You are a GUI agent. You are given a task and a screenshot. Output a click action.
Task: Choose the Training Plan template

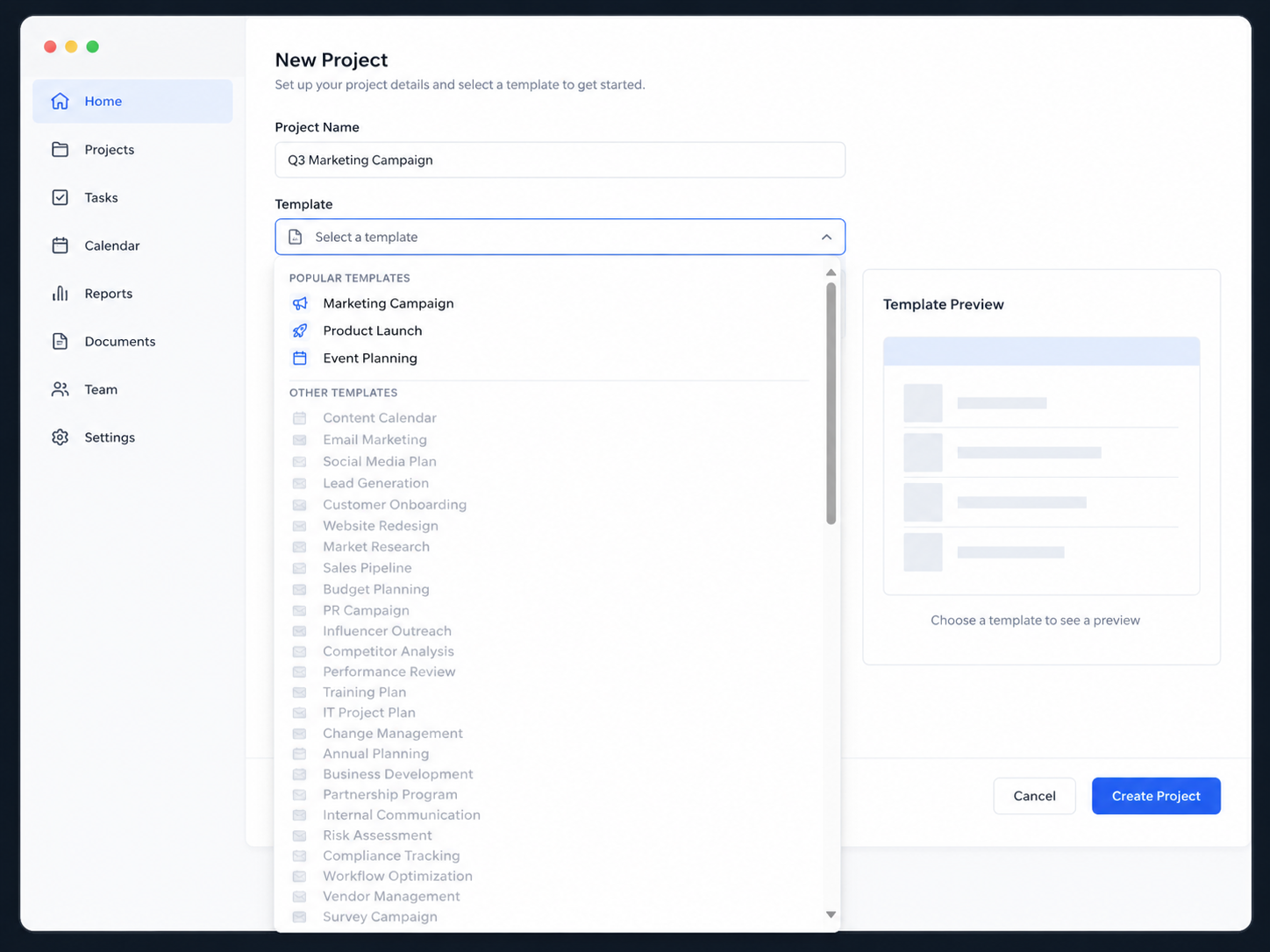tap(550, 693)
